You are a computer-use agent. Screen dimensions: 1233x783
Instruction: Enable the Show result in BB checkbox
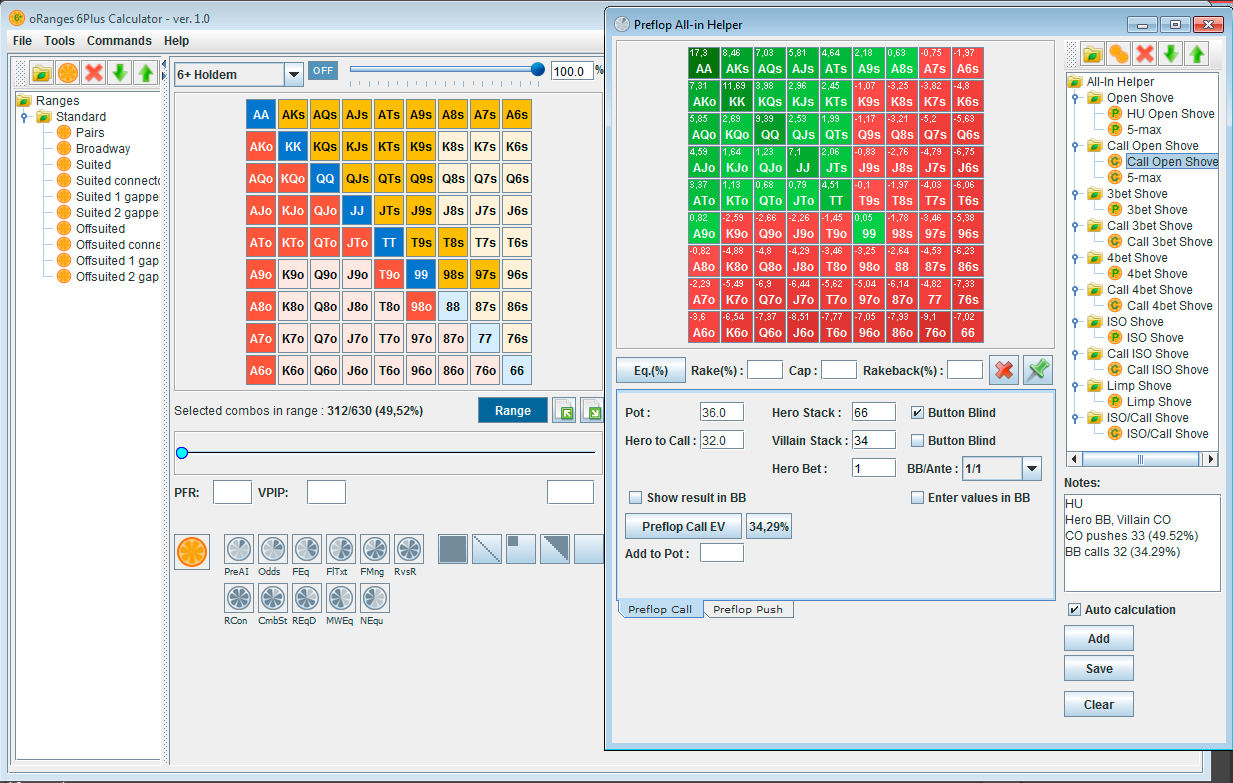coord(636,497)
